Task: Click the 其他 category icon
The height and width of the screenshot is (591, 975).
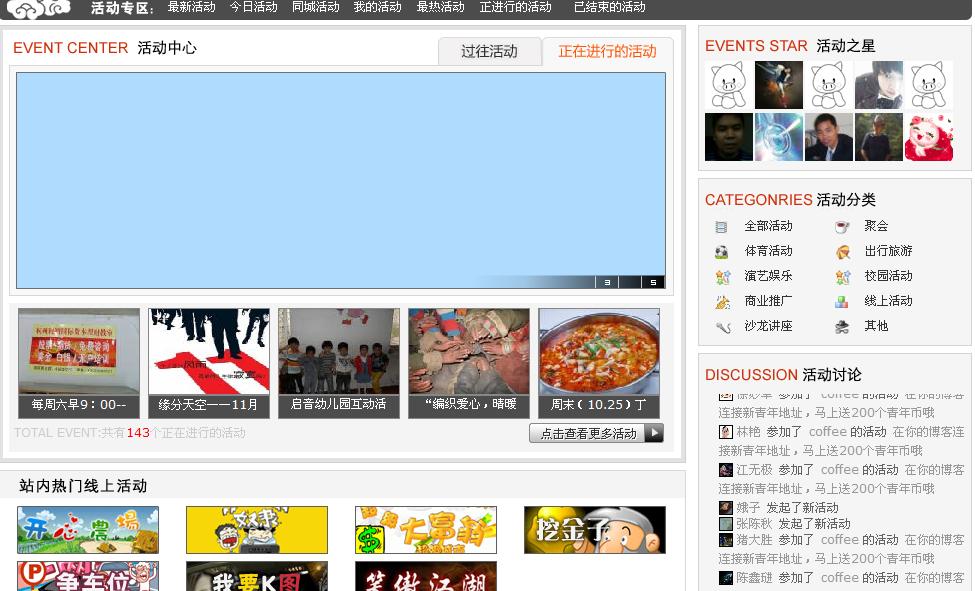Action: pos(842,327)
